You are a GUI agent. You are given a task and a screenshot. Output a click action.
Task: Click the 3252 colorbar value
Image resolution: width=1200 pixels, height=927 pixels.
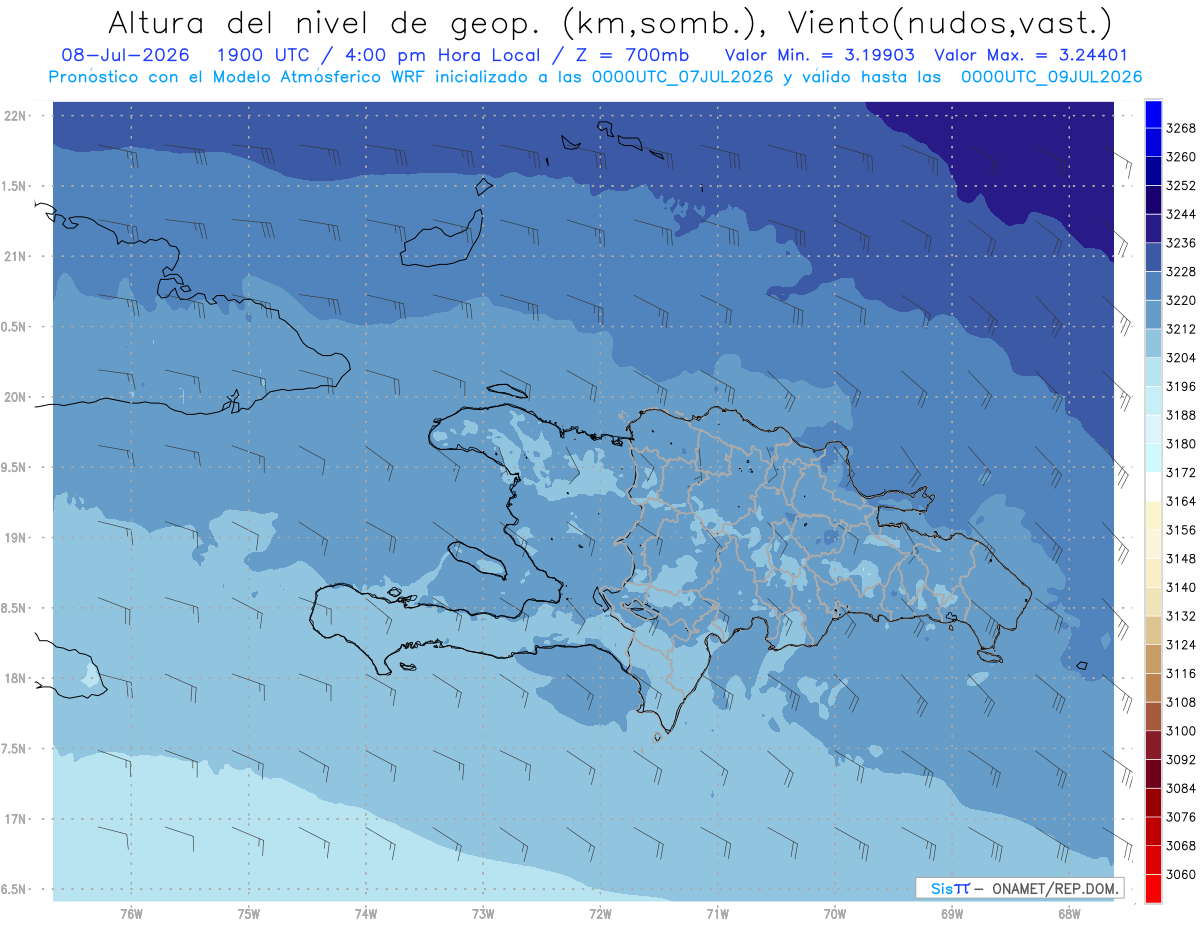(x=1181, y=185)
